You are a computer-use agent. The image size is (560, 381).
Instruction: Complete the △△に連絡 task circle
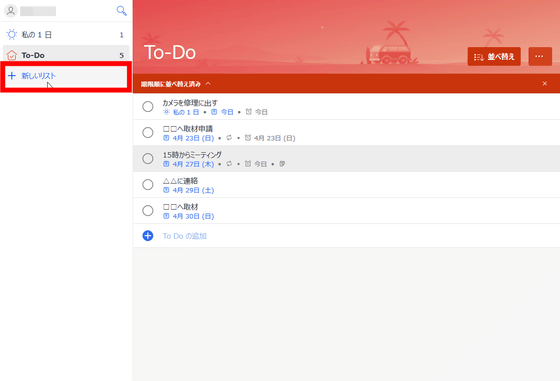[x=148, y=185]
